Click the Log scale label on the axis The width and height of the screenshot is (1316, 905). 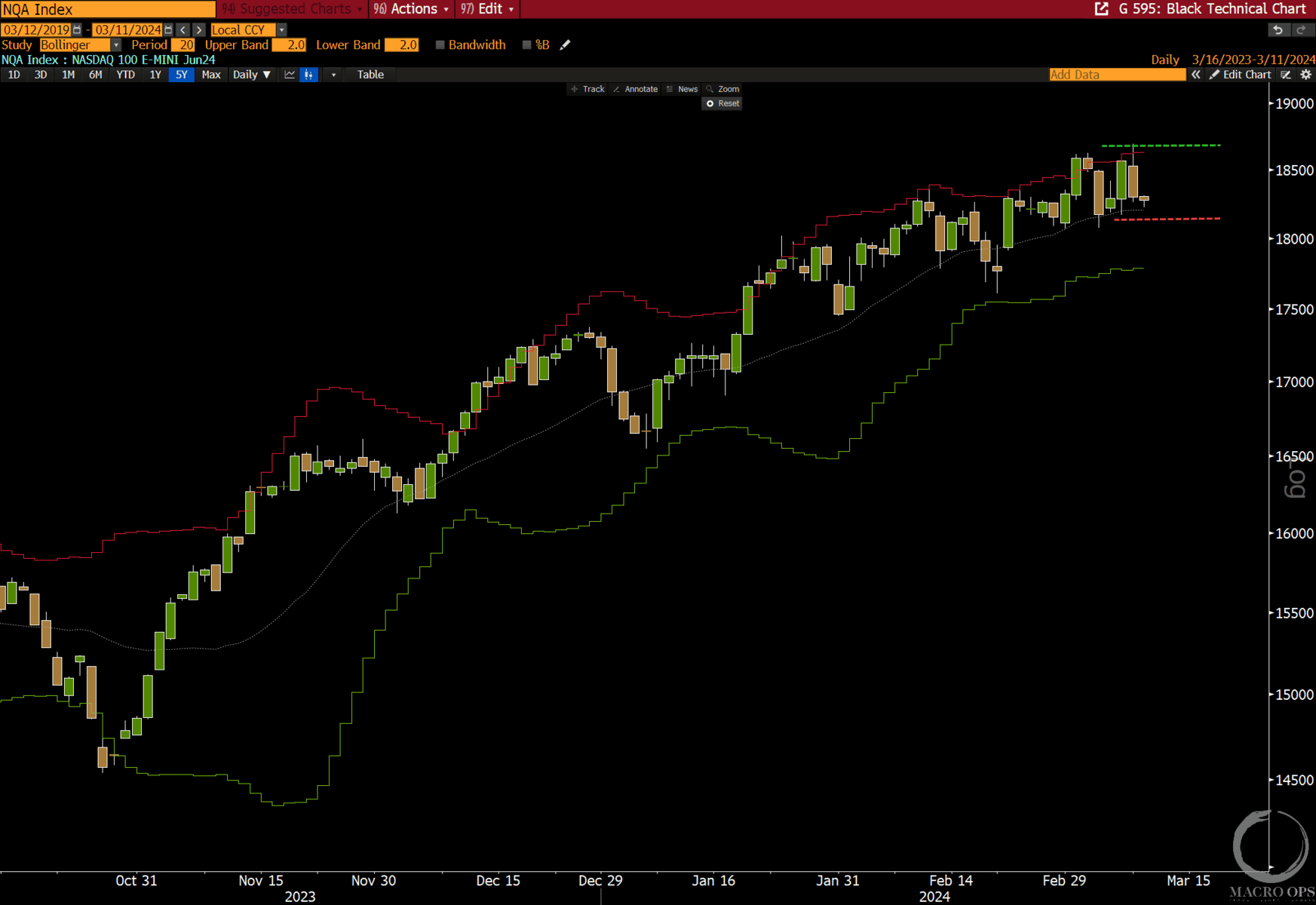click(1294, 478)
